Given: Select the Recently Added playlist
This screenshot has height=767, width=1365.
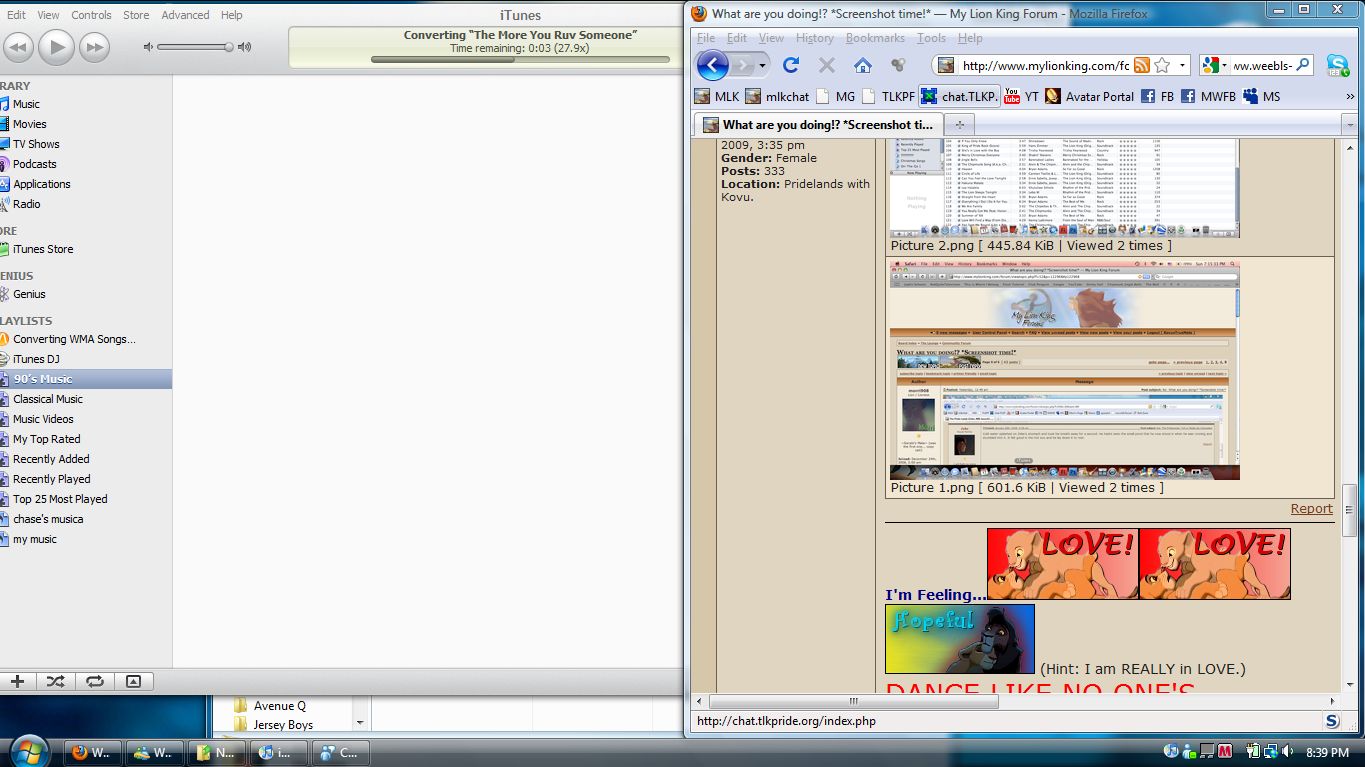Looking at the screenshot, I should [51, 459].
